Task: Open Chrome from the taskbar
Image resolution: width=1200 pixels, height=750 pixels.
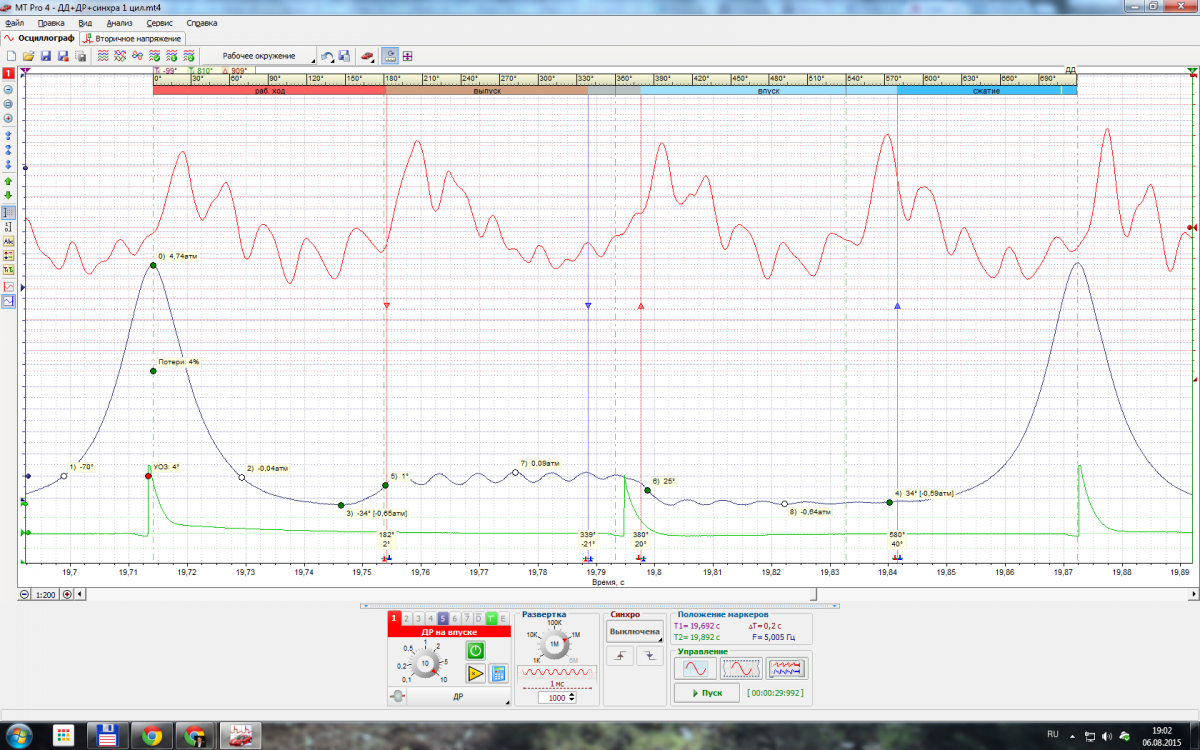Action: 152,736
